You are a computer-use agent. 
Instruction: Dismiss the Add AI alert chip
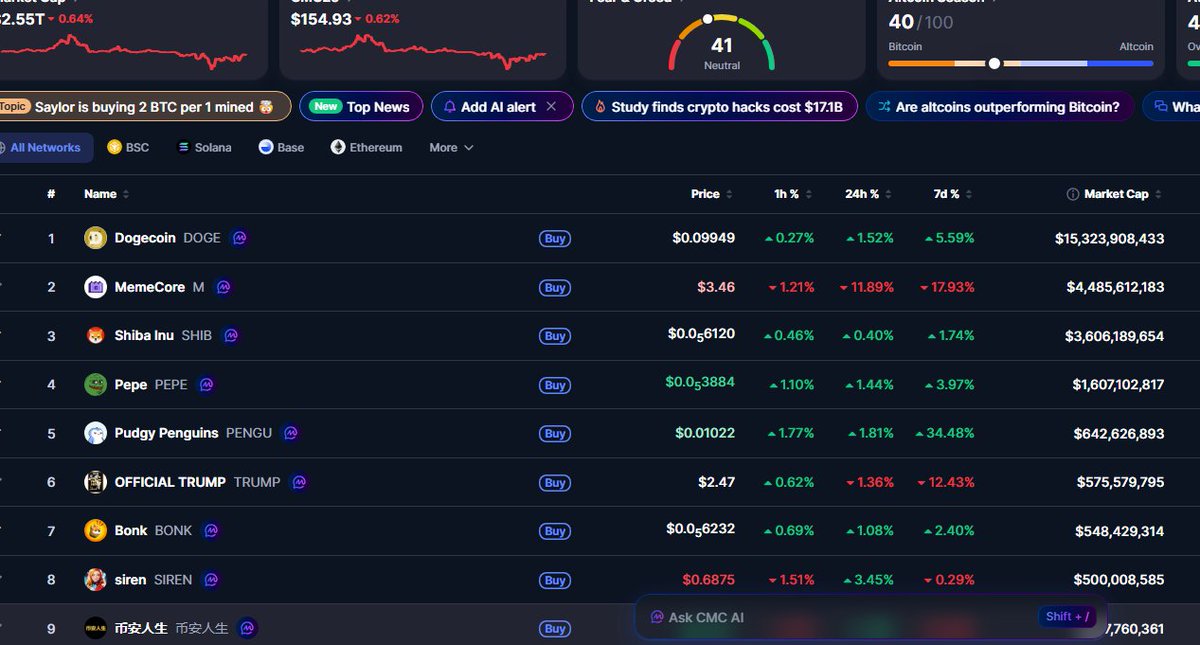coord(551,107)
